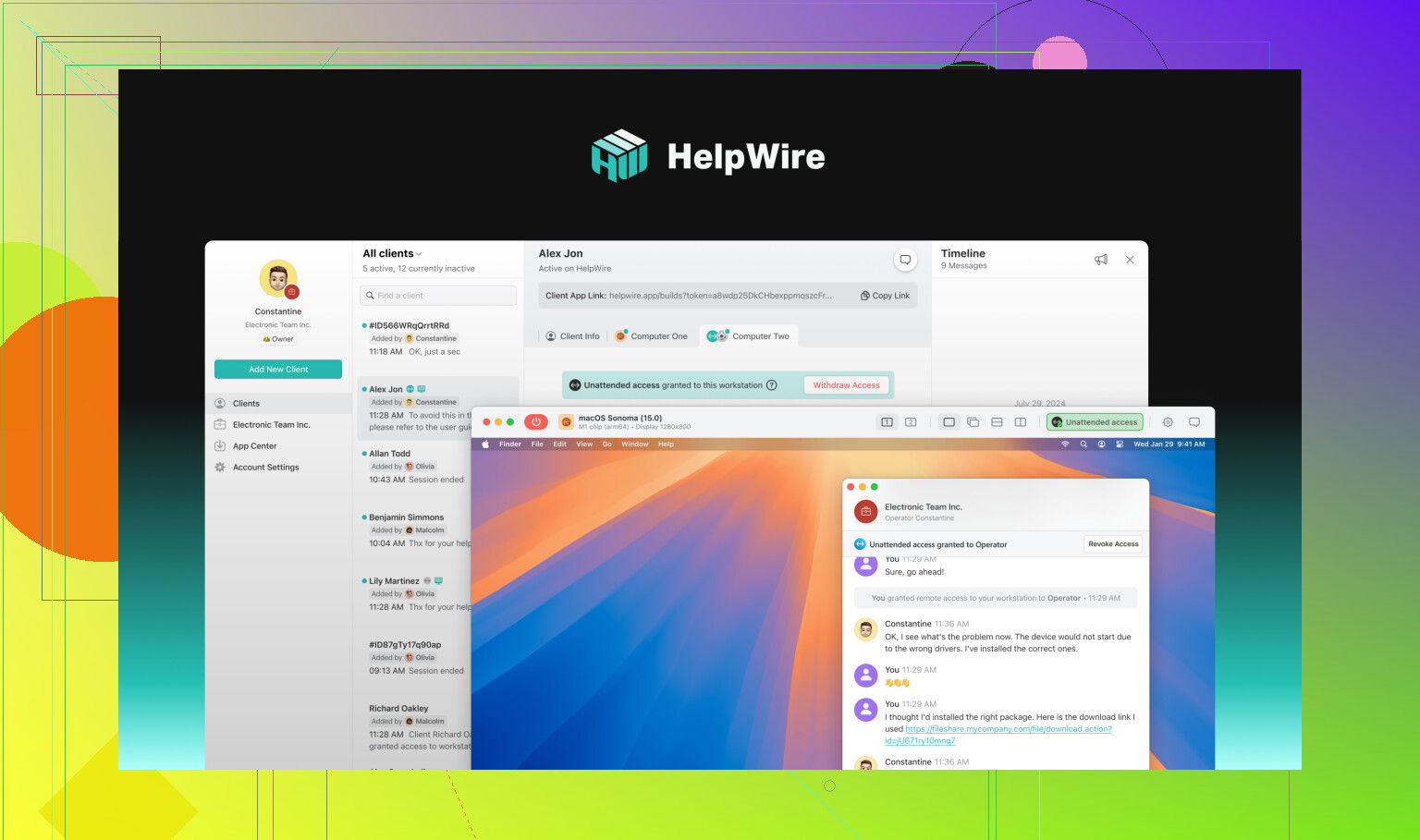Open the chat icon in session toolbar
1420x840 pixels.
[1194, 422]
